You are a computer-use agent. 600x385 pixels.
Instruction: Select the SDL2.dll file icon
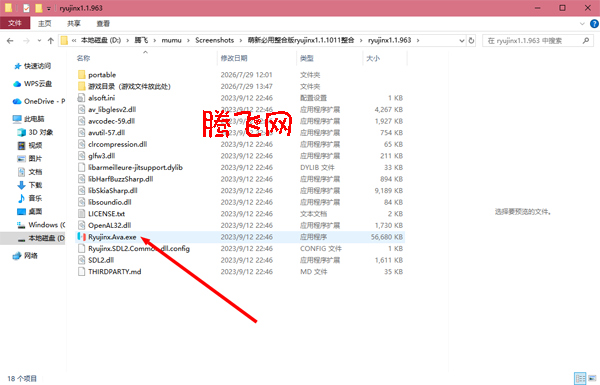(x=81, y=260)
